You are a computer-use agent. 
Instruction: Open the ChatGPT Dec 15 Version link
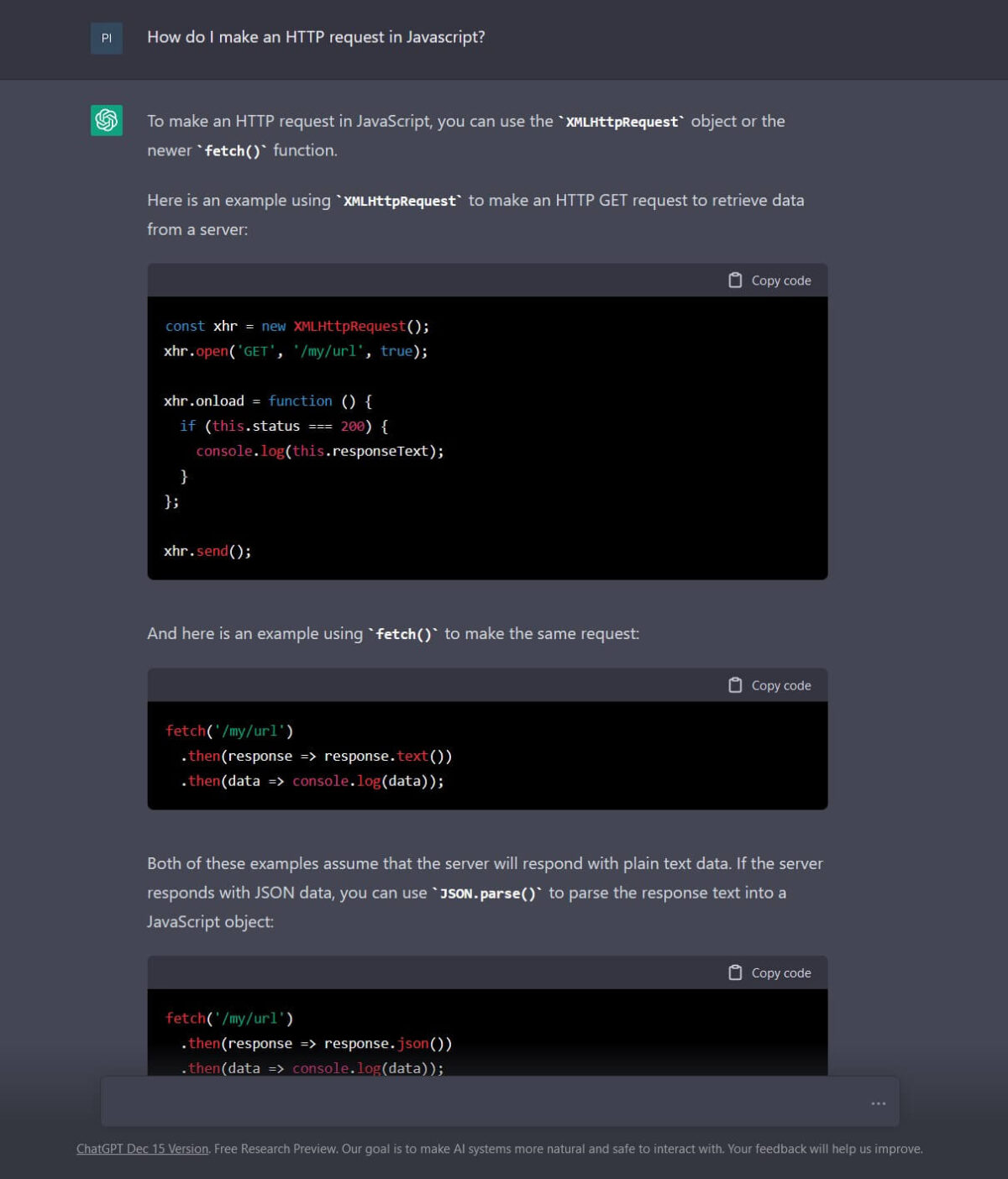[x=141, y=1148]
